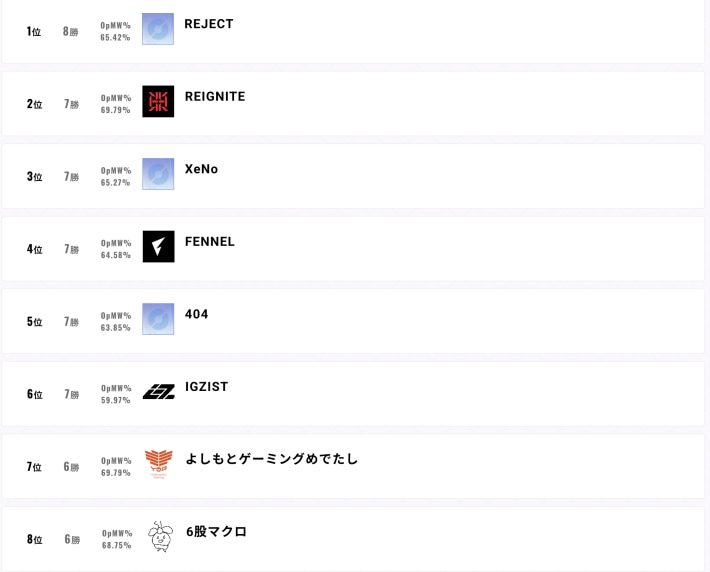Select the XeNo team name

tap(201, 169)
